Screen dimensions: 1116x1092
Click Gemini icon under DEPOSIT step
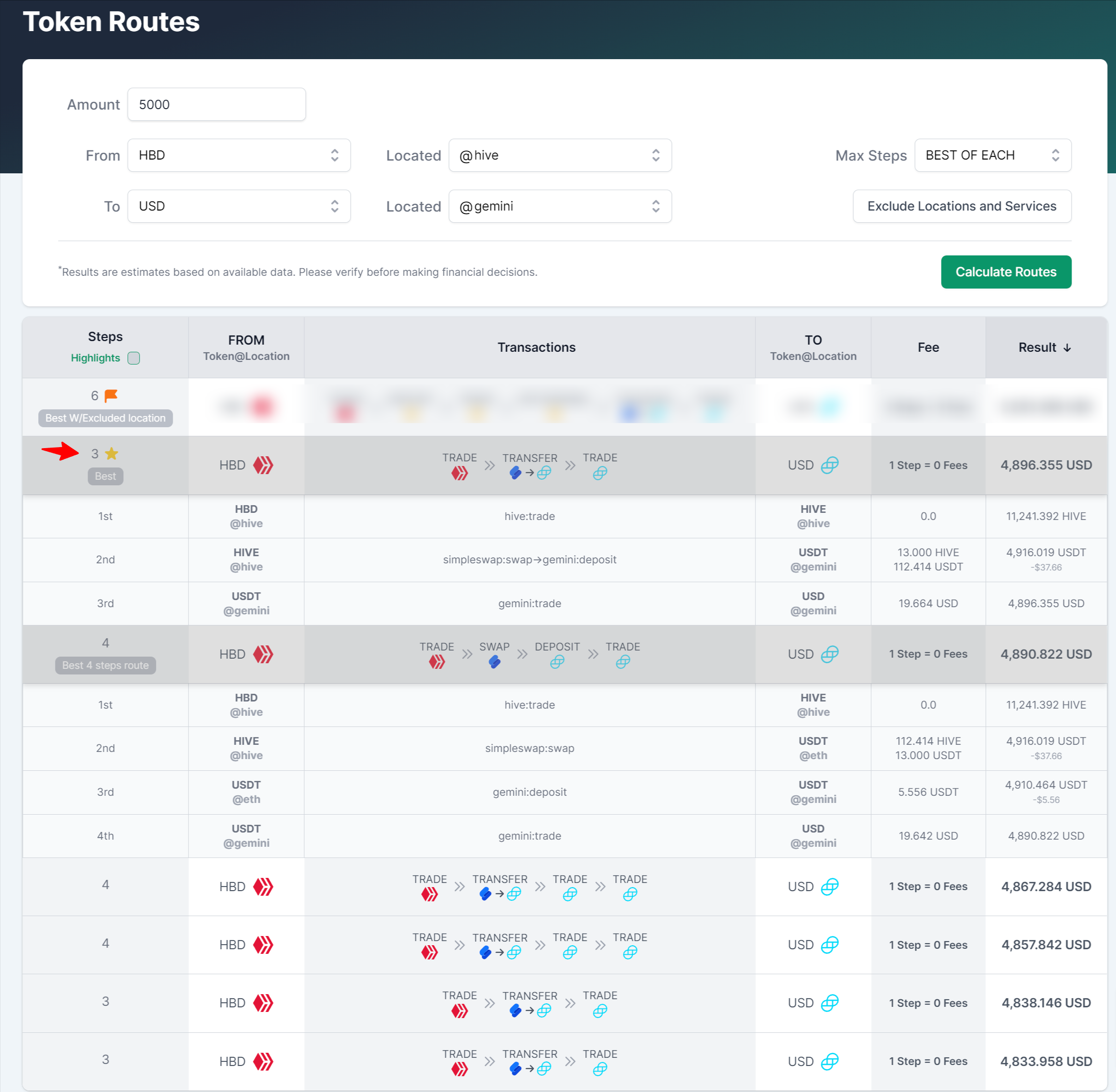557,662
